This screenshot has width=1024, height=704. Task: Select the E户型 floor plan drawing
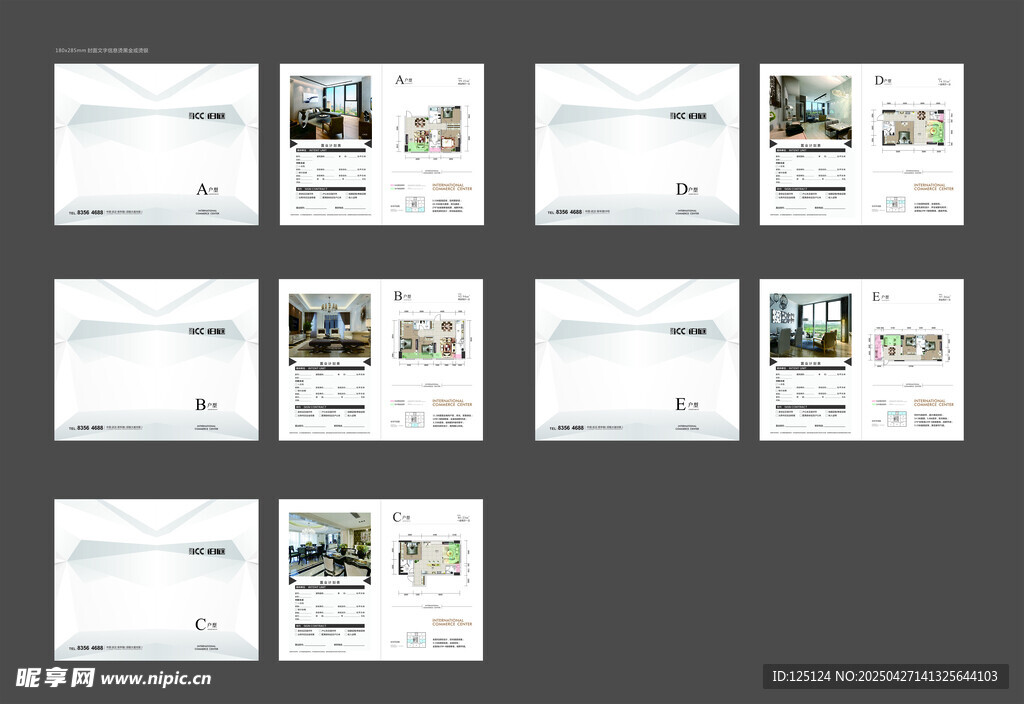[908, 345]
